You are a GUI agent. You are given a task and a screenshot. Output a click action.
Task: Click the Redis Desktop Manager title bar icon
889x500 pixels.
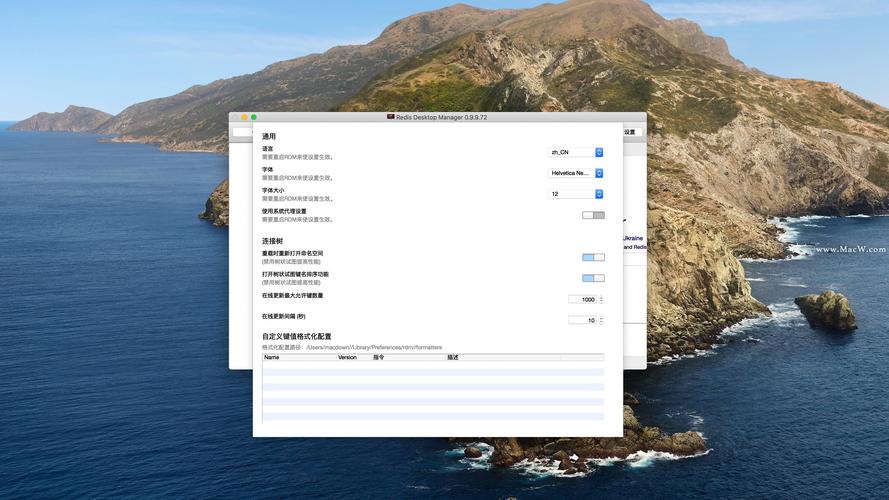(391, 117)
